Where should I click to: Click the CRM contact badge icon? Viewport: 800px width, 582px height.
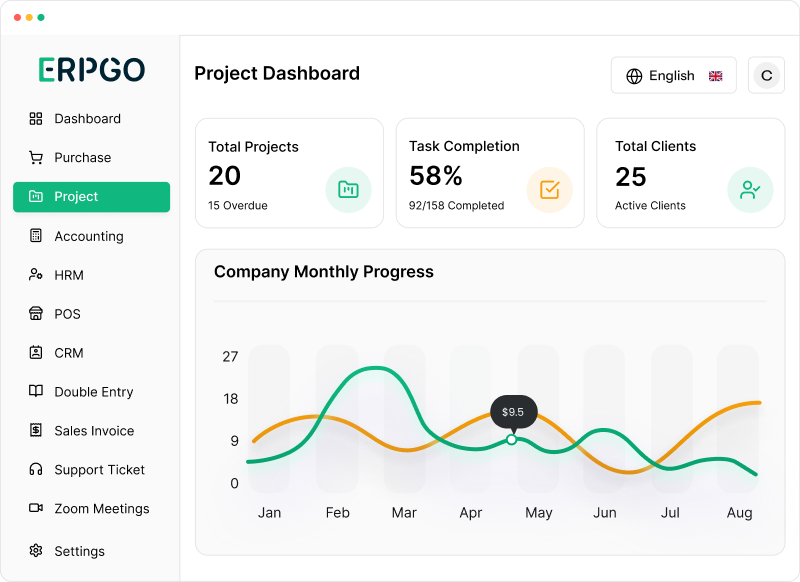point(36,352)
